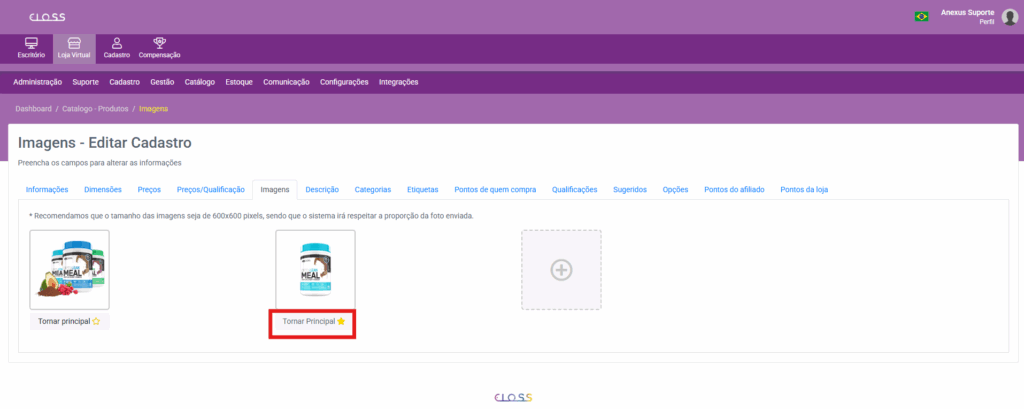The height and width of the screenshot is (409, 1024).
Task: Click the CLOSS logo in header
Action: (46, 17)
